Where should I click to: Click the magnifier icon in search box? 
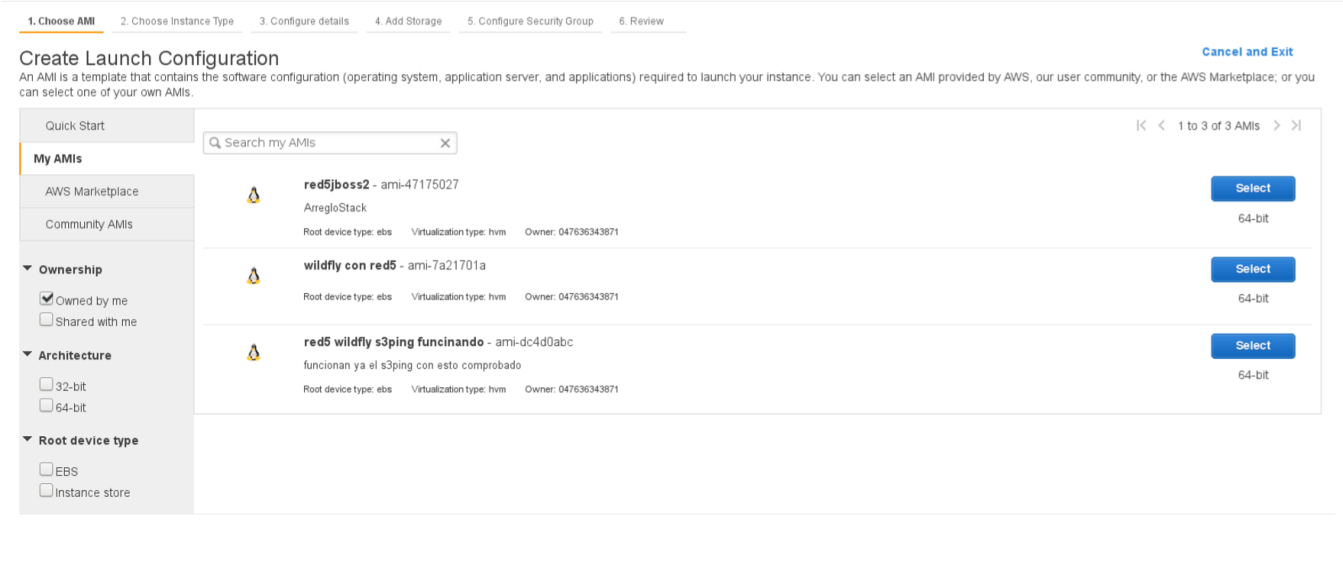click(x=215, y=143)
